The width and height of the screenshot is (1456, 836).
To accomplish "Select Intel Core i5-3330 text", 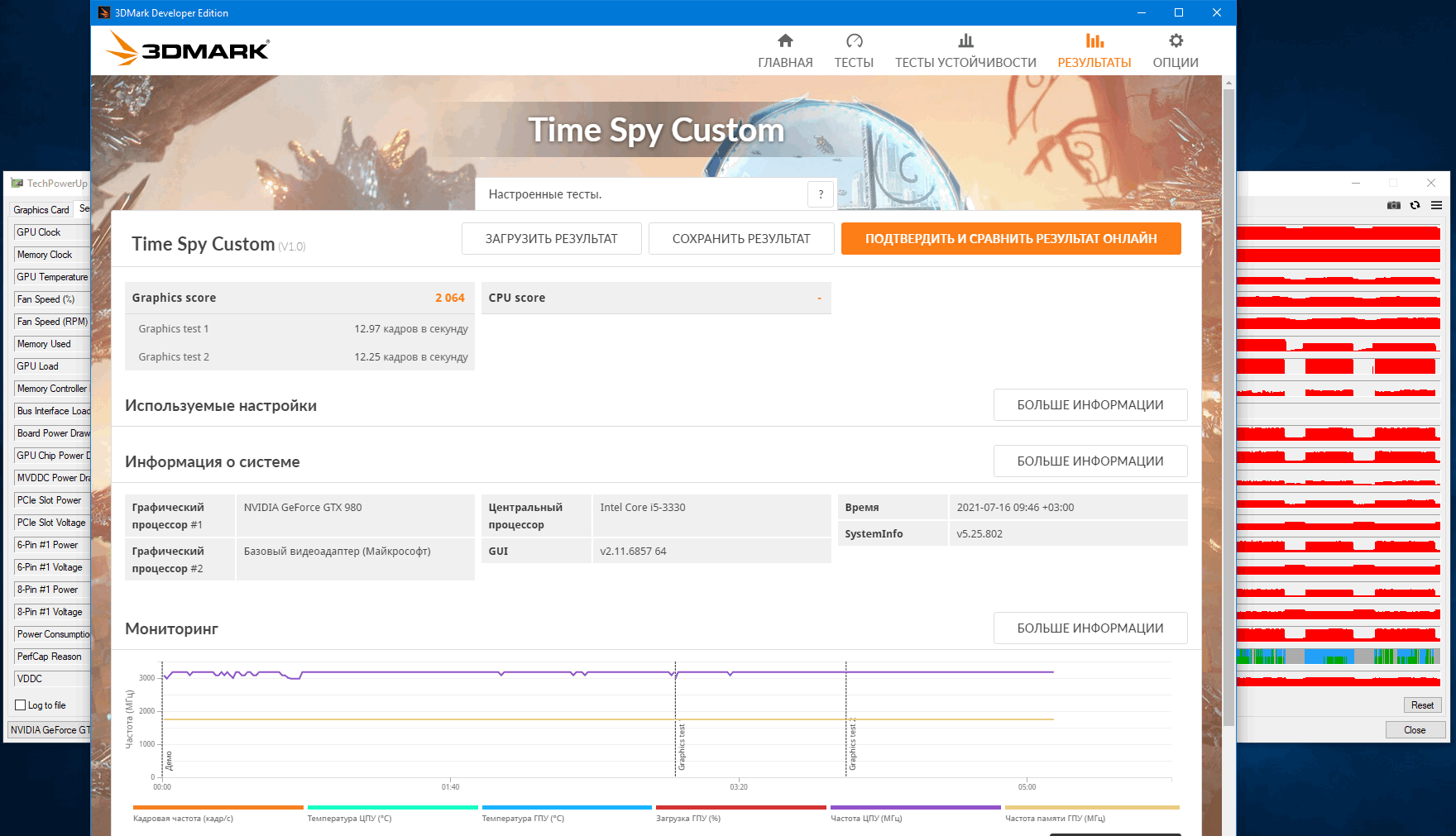I will tap(643, 508).
